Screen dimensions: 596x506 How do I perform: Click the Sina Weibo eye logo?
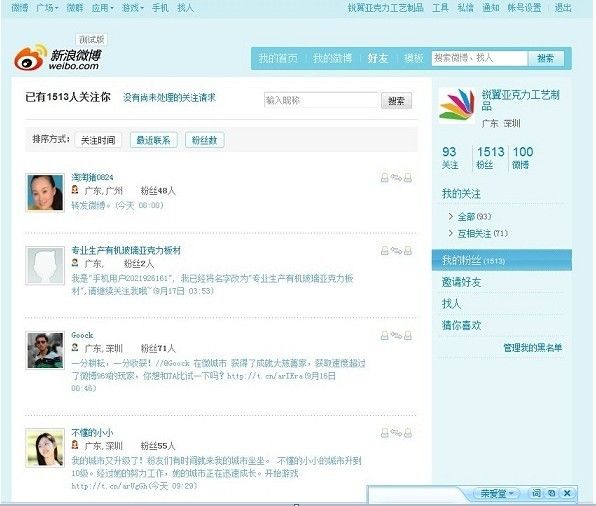30,58
